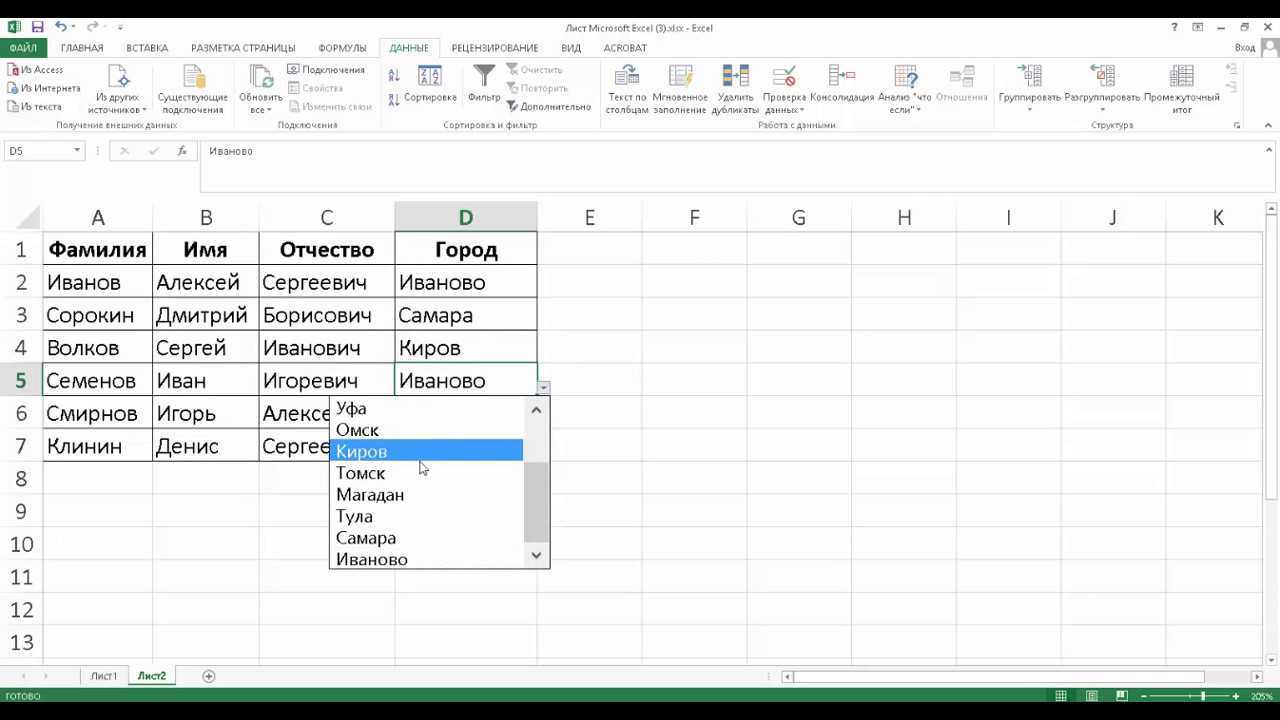The image size is (1280, 720).
Task: Click zoom in plus button
Action: click(1238, 696)
